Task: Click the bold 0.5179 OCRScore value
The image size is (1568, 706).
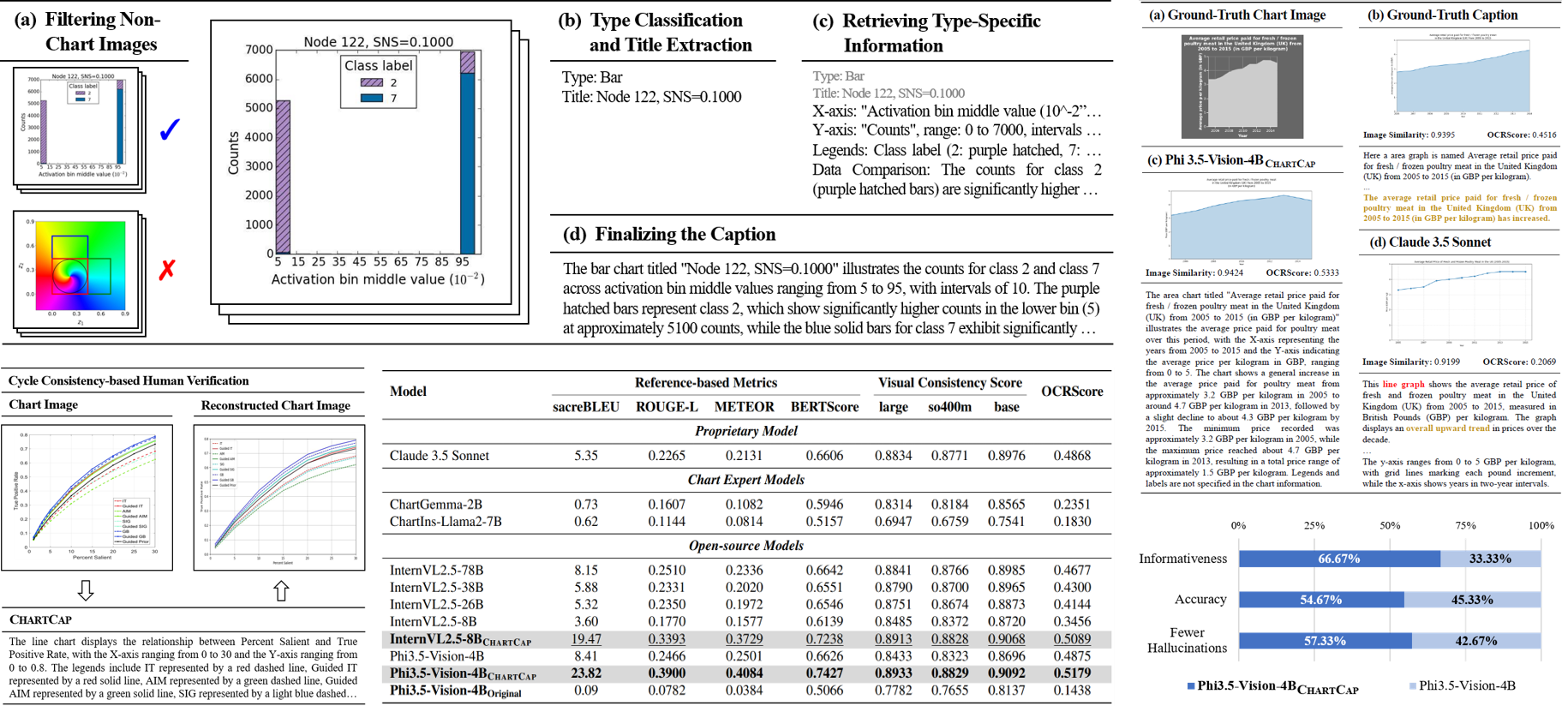Action: click(x=1072, y=673)
